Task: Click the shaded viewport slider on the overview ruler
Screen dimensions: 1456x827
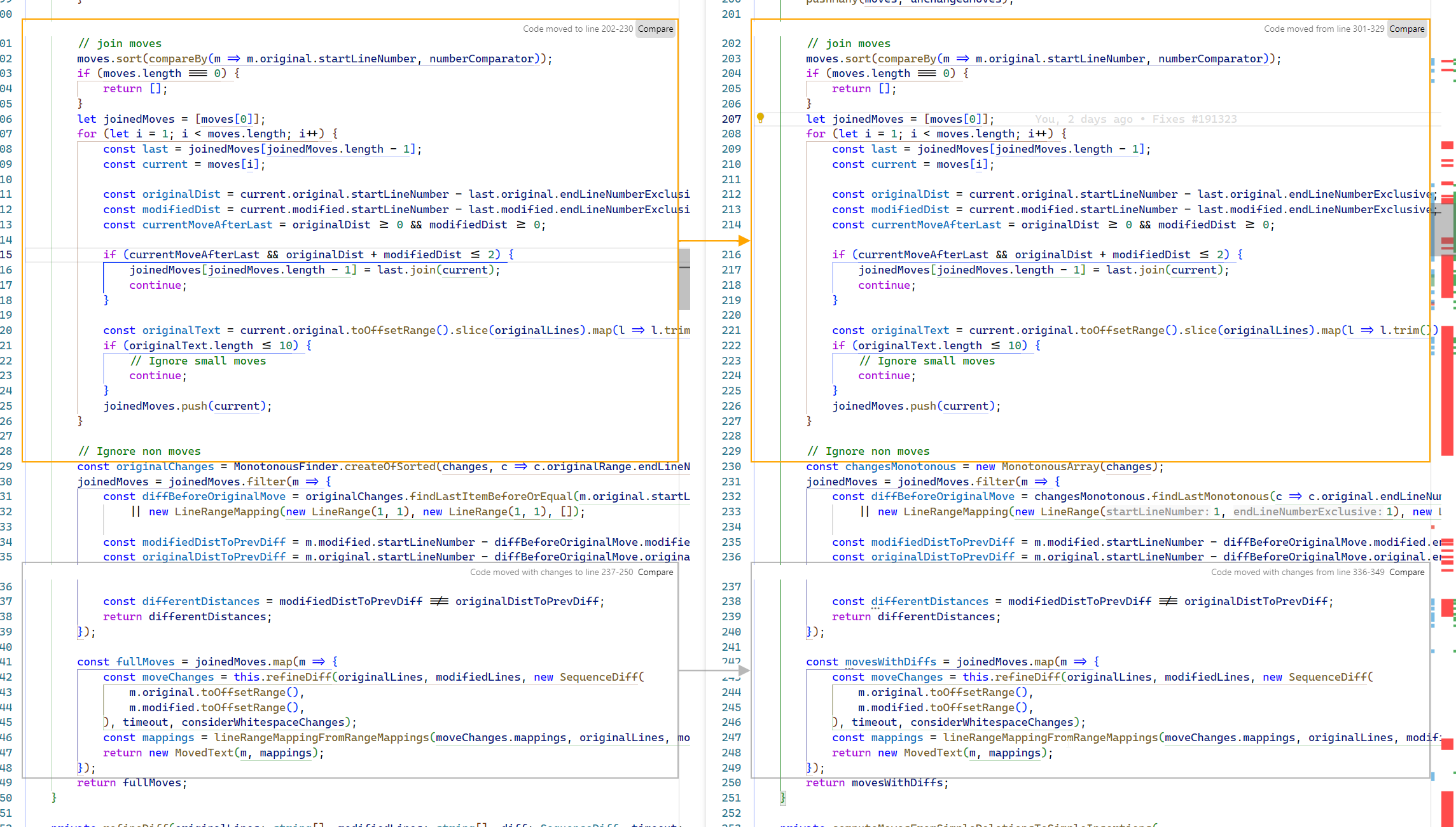Action: 1445,229
